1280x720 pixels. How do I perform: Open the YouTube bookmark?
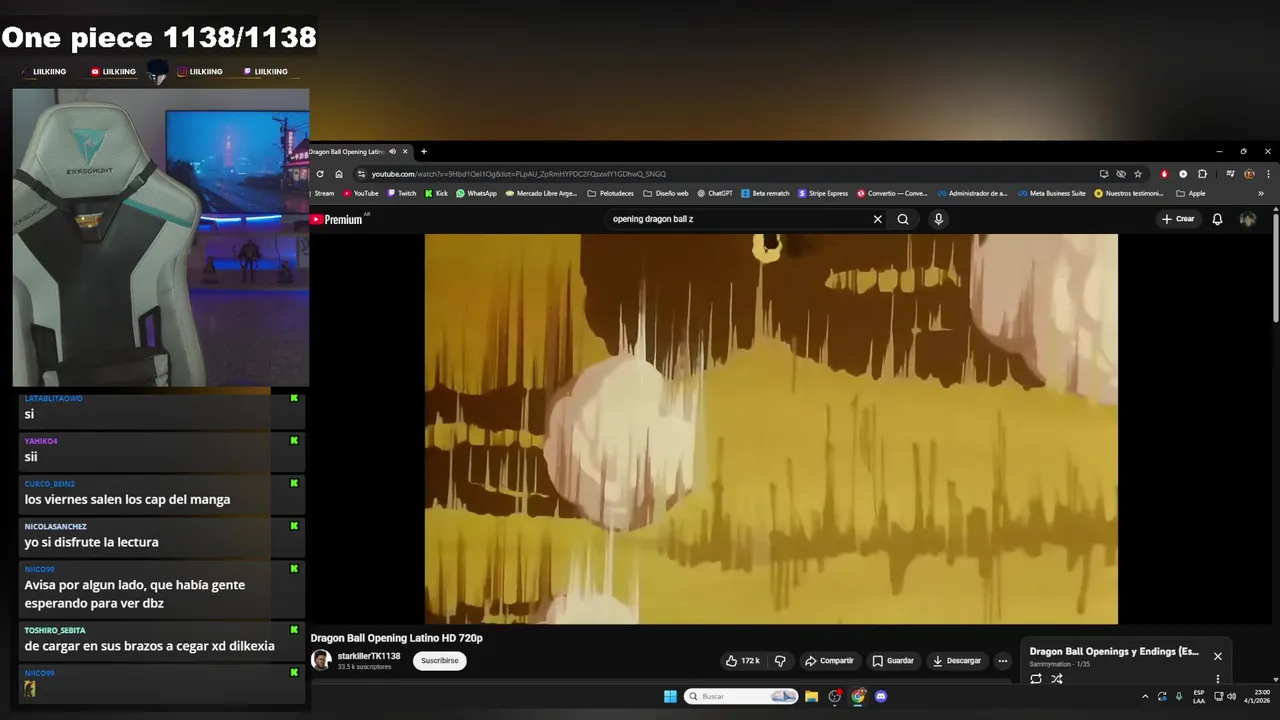point(361,193)
